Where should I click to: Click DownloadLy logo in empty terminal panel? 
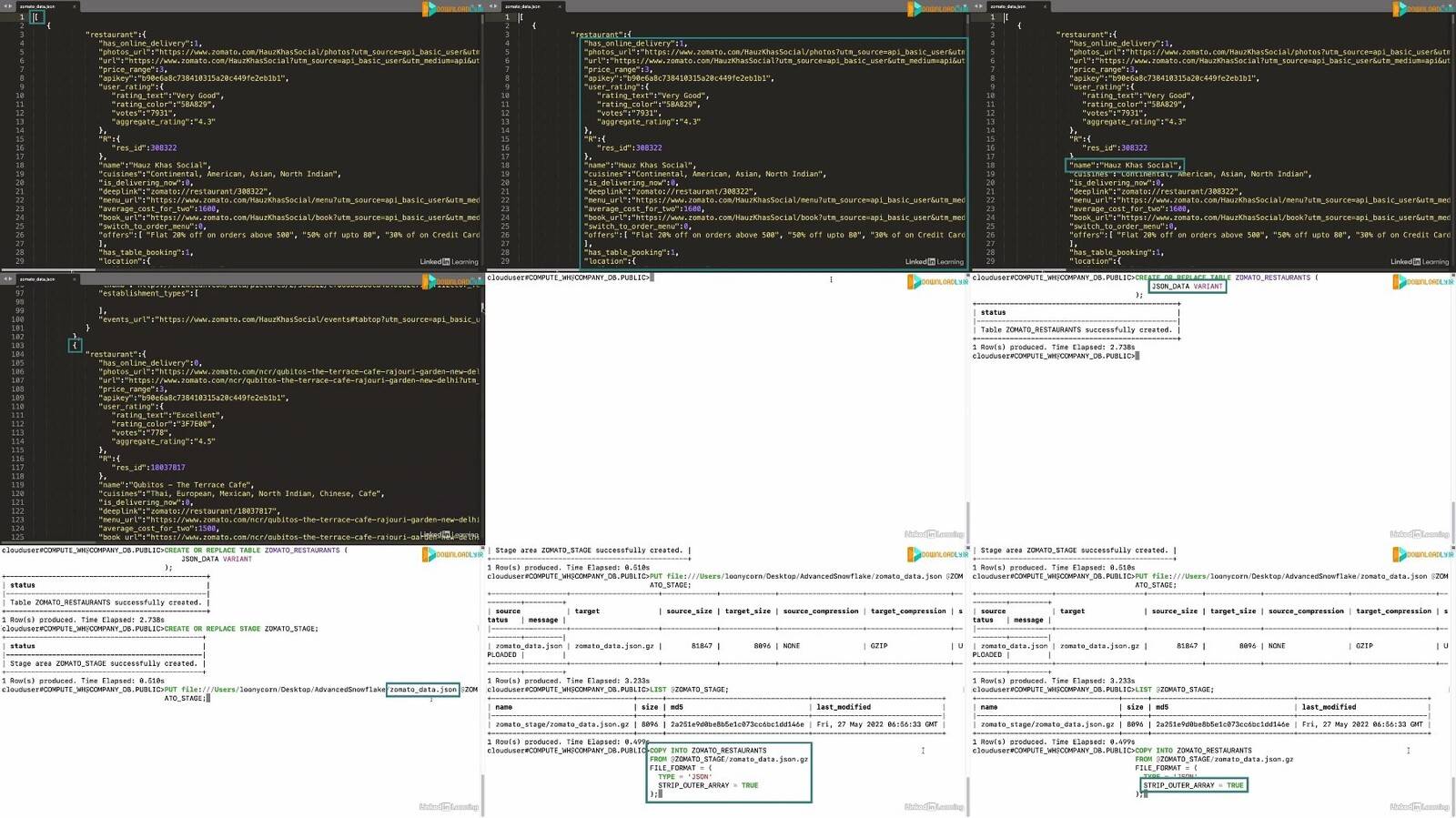pos(936,282)
